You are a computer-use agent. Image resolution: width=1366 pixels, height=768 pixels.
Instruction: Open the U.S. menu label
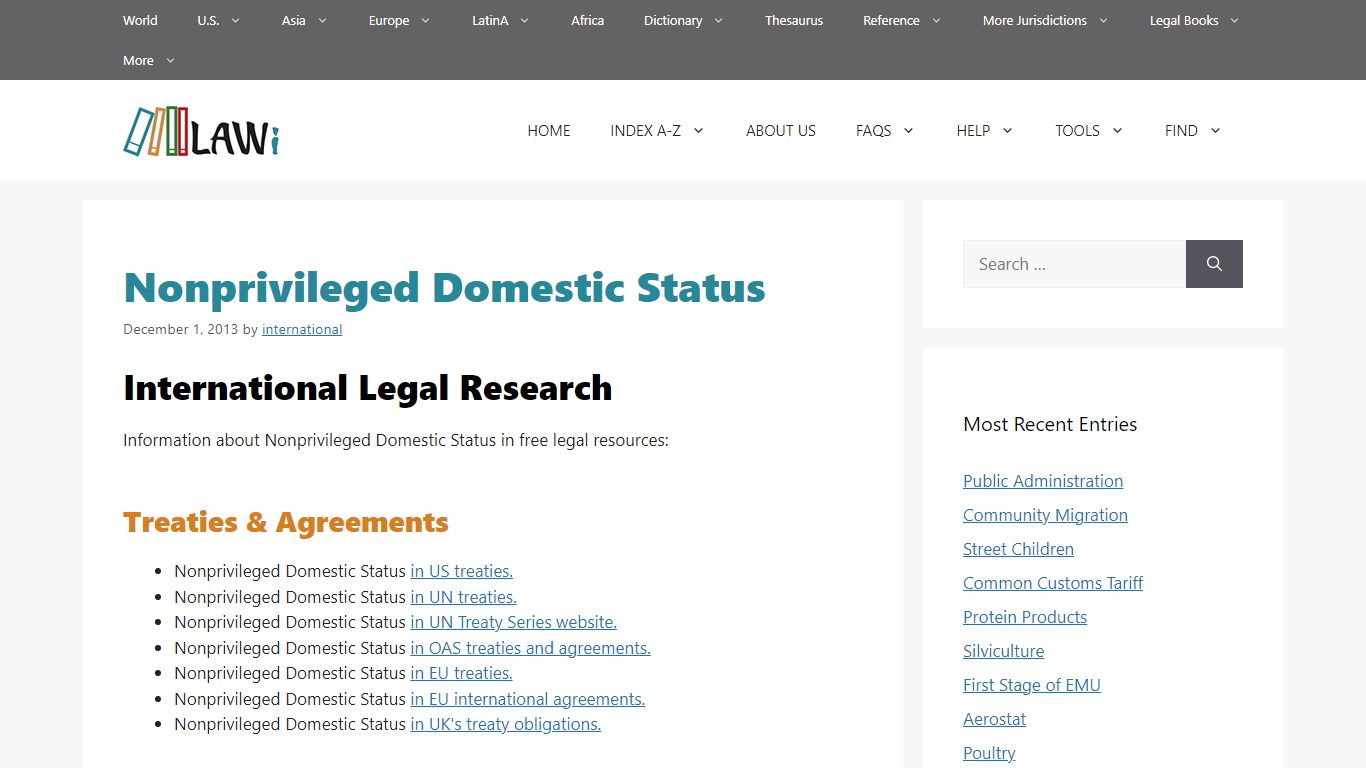[208, 20]
